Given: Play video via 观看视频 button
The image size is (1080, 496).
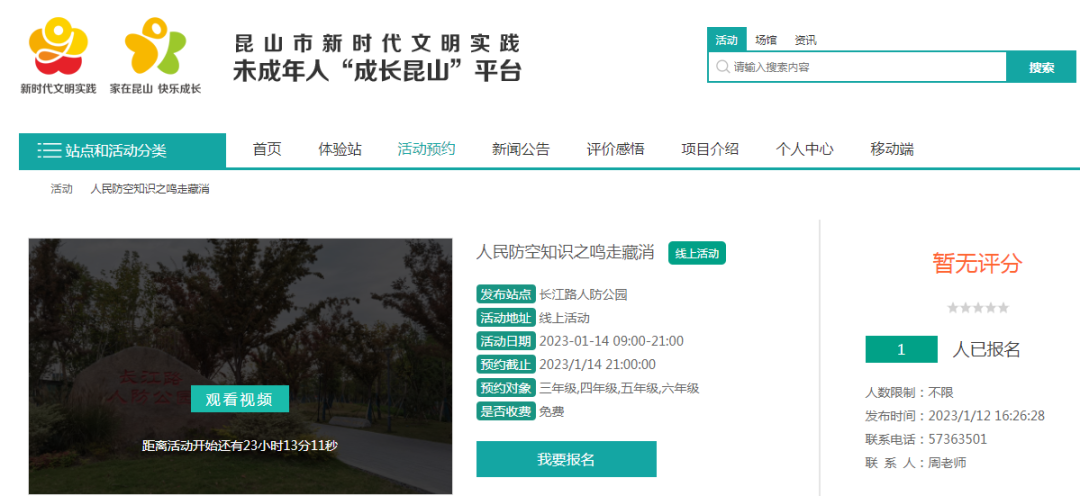Looking at the screenshot, I should 239,399.
